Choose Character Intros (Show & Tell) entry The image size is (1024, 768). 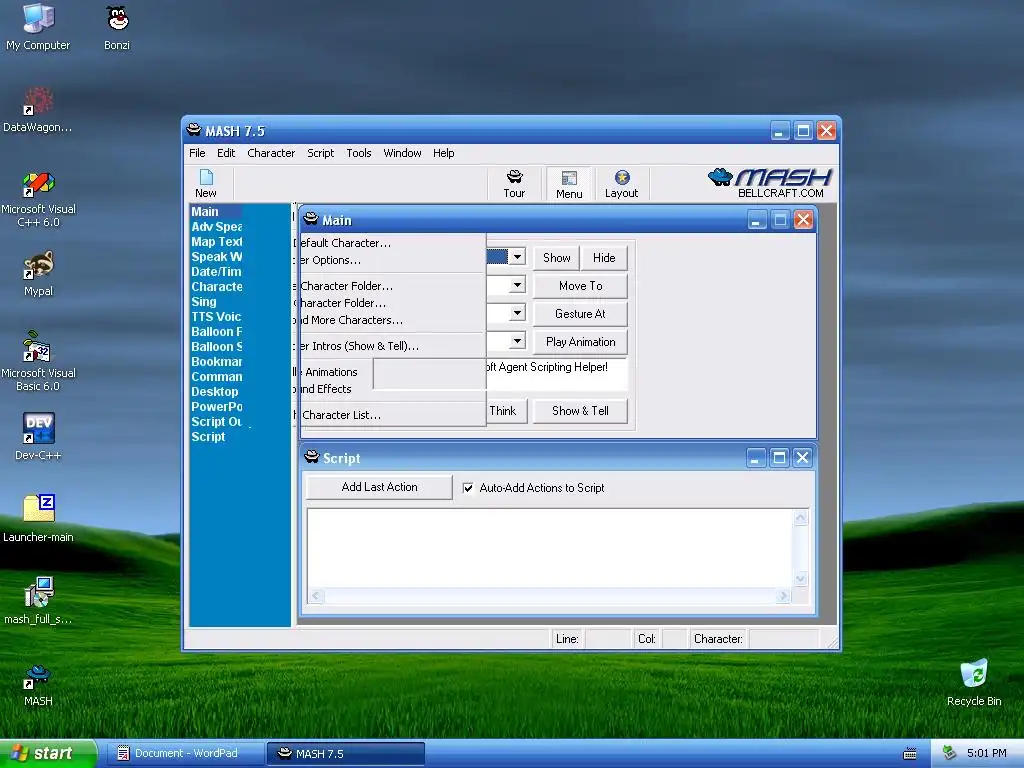389,346
